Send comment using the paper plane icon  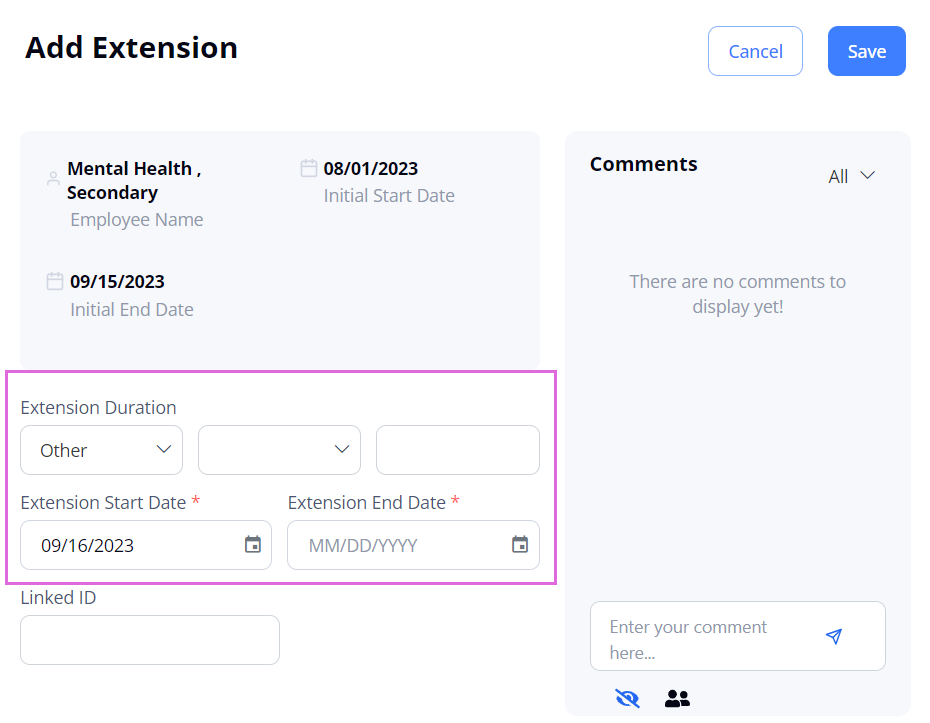click(x=834, y=636)
